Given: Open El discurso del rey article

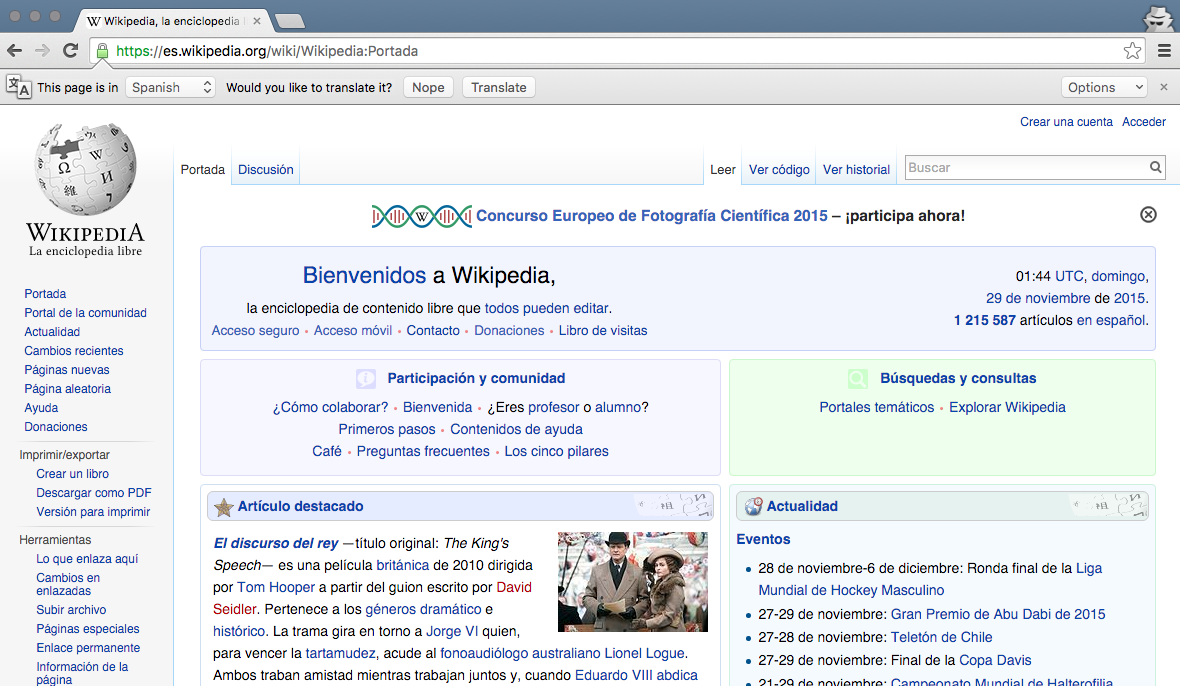Looking at the screenshot, I should (275, 543).
